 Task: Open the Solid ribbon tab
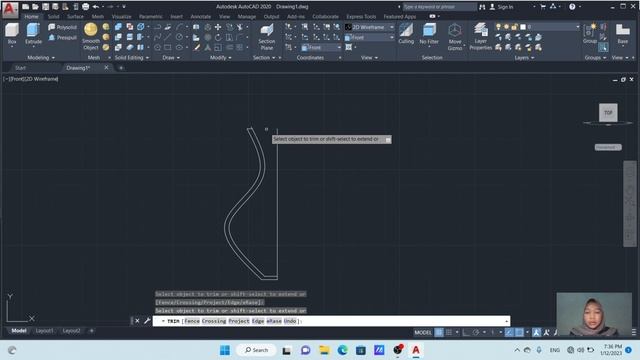(53, 17)
